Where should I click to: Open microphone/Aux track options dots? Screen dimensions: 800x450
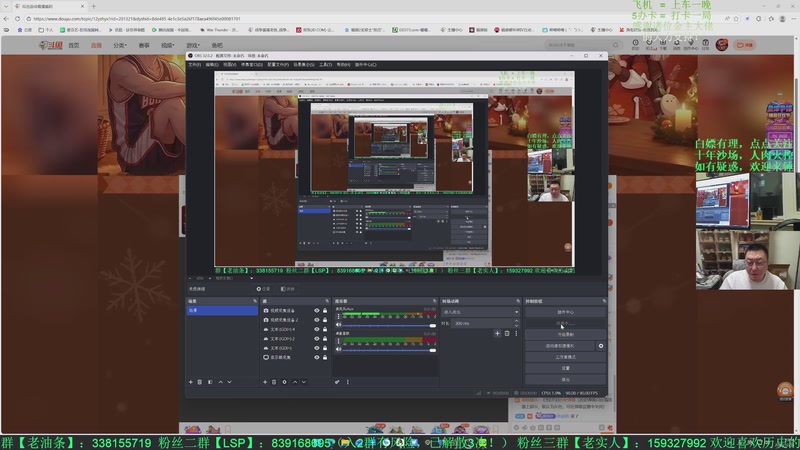tap(338, 316)
